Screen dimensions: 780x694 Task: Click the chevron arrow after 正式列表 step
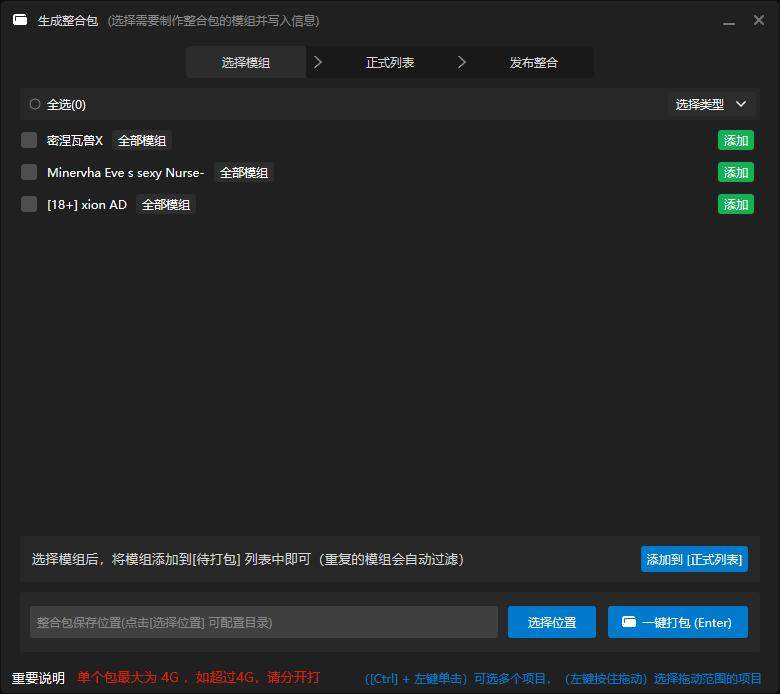462,62
